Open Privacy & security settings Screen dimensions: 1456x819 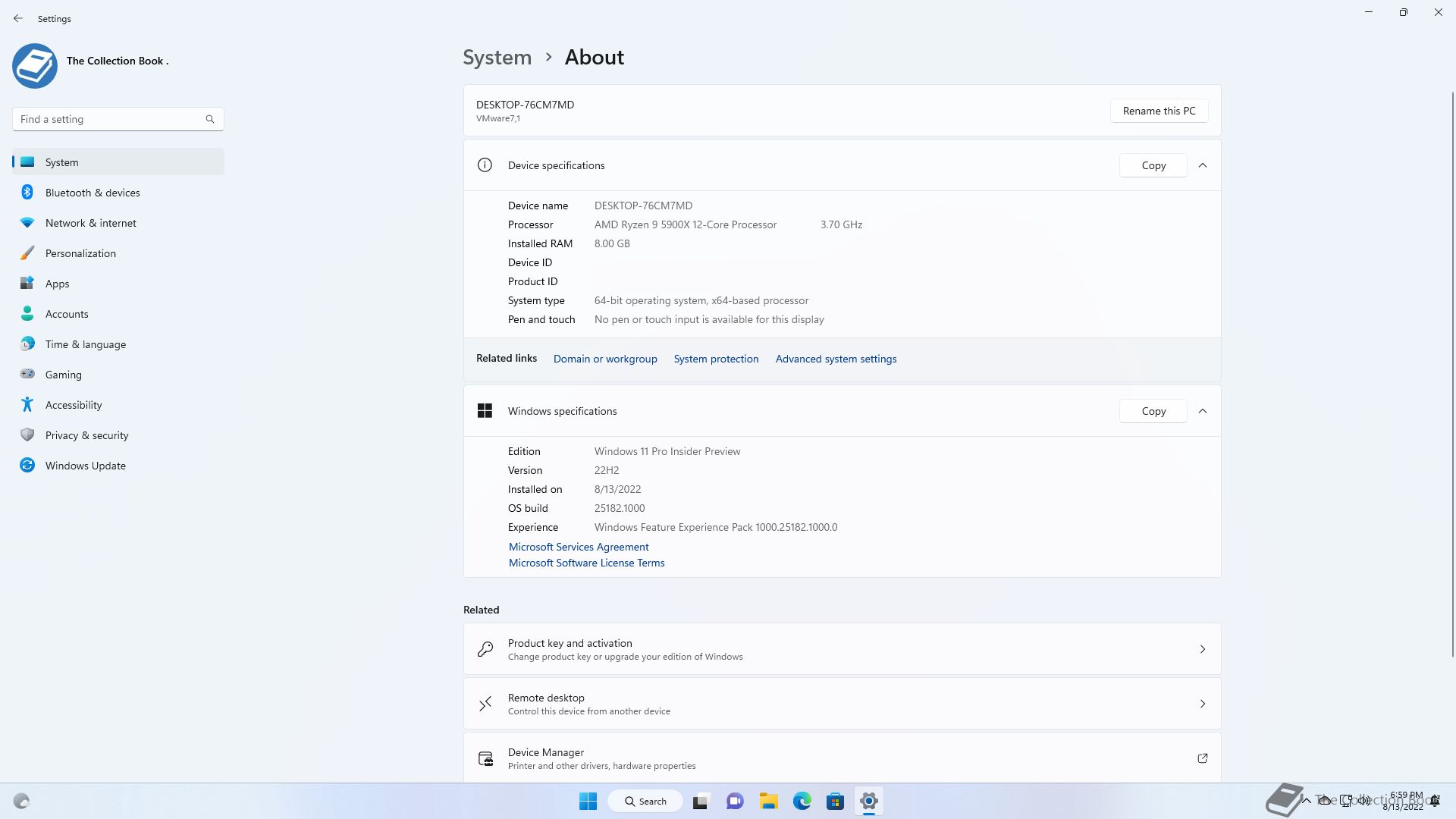pos(118,435)
